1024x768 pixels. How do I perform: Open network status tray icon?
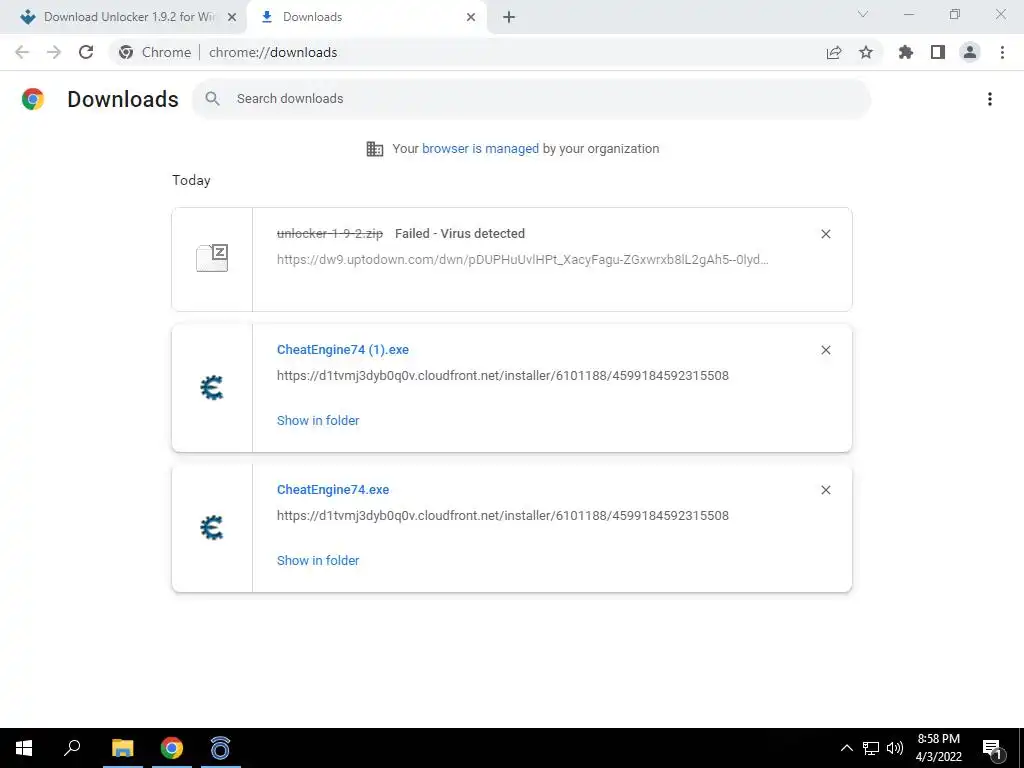tap(871, 748)
